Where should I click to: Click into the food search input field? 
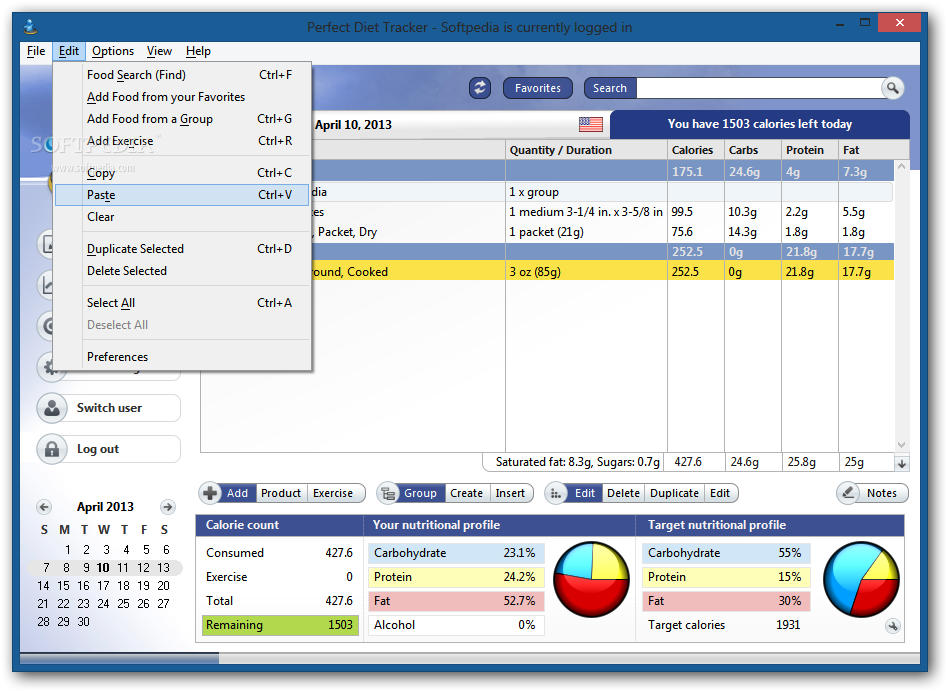[x=759, y=88]
